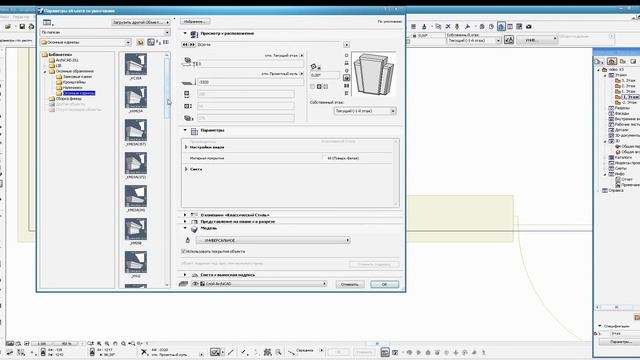Collapse the Оконные обрамления tree folder

[x=45, y=71]
